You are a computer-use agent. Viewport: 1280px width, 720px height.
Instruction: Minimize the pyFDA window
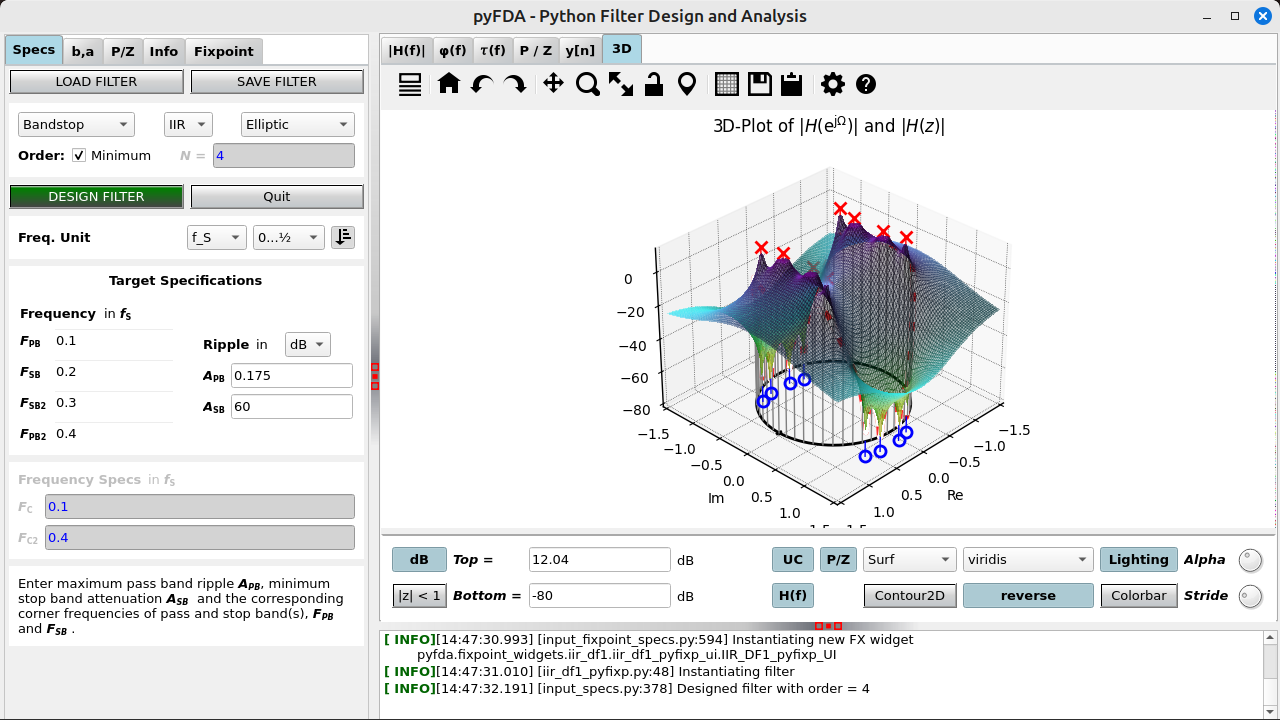[x=1209, y=16]
